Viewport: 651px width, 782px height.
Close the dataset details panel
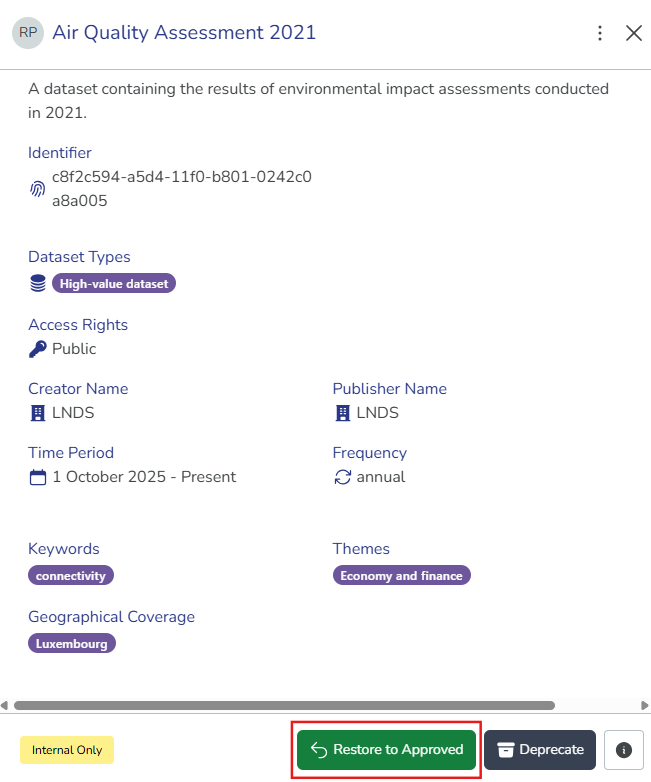point(633,33)
